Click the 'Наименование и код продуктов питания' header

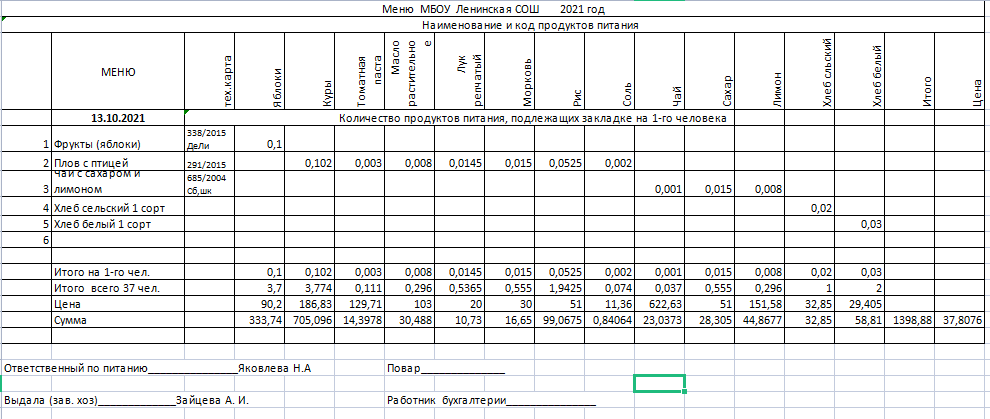click(x=530, y=25)
